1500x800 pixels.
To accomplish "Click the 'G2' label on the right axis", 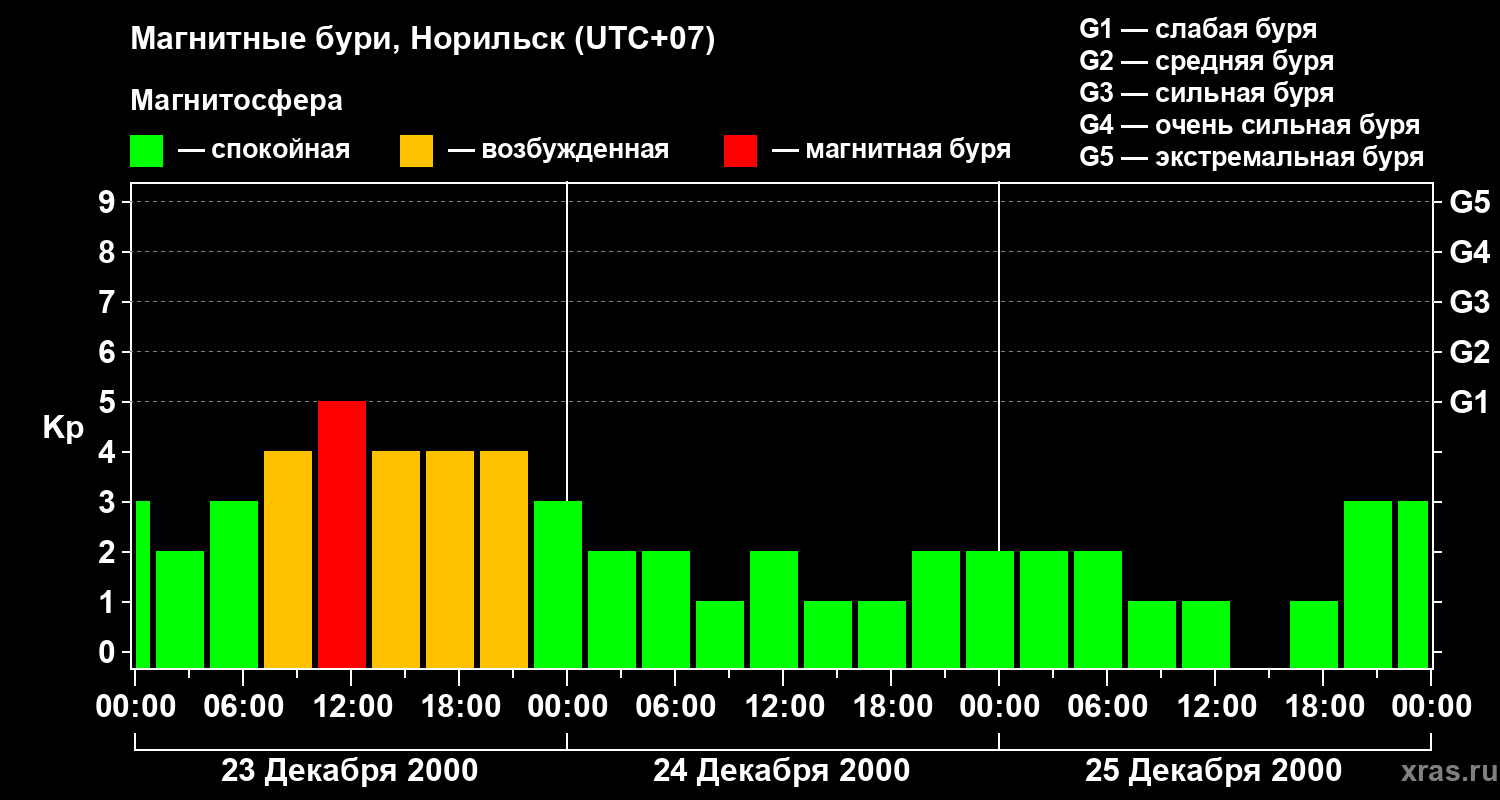I will 1469,352.
